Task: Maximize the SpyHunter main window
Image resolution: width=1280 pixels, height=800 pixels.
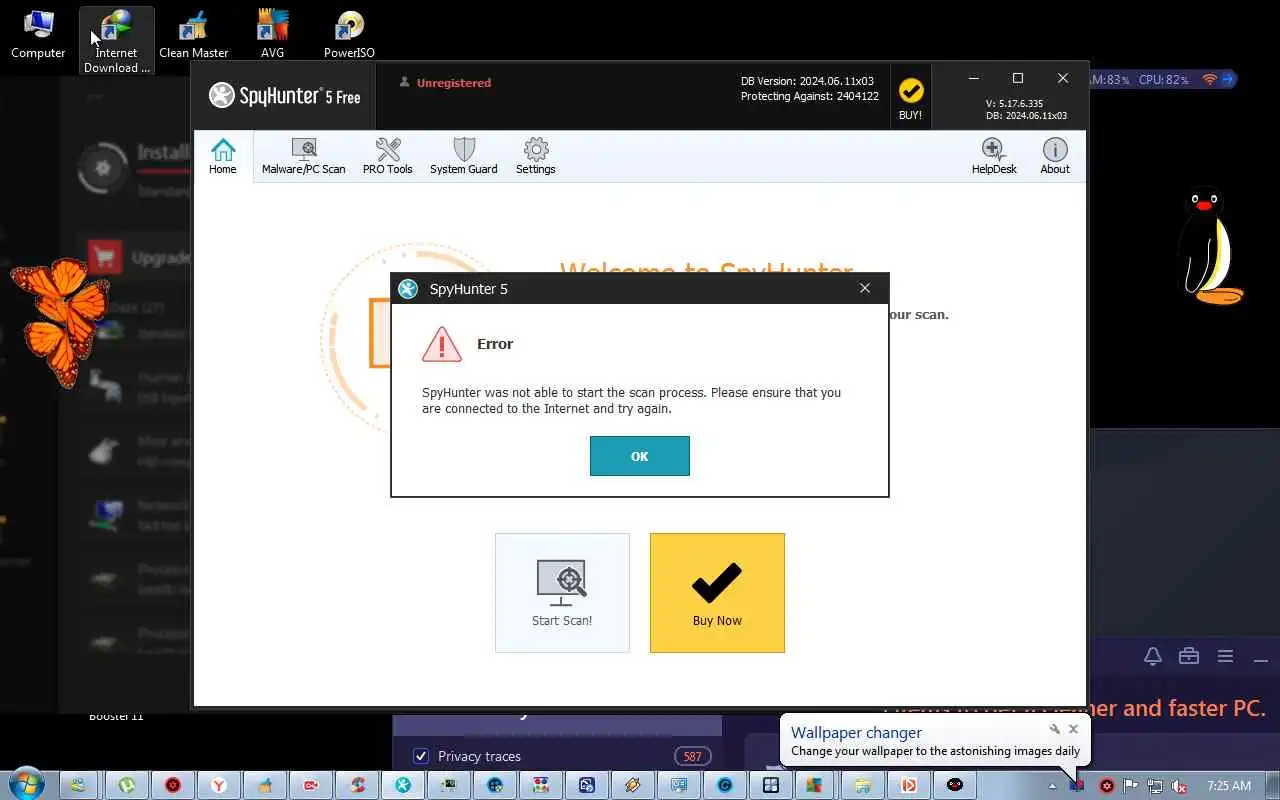Action: (x=1018, y=78)
